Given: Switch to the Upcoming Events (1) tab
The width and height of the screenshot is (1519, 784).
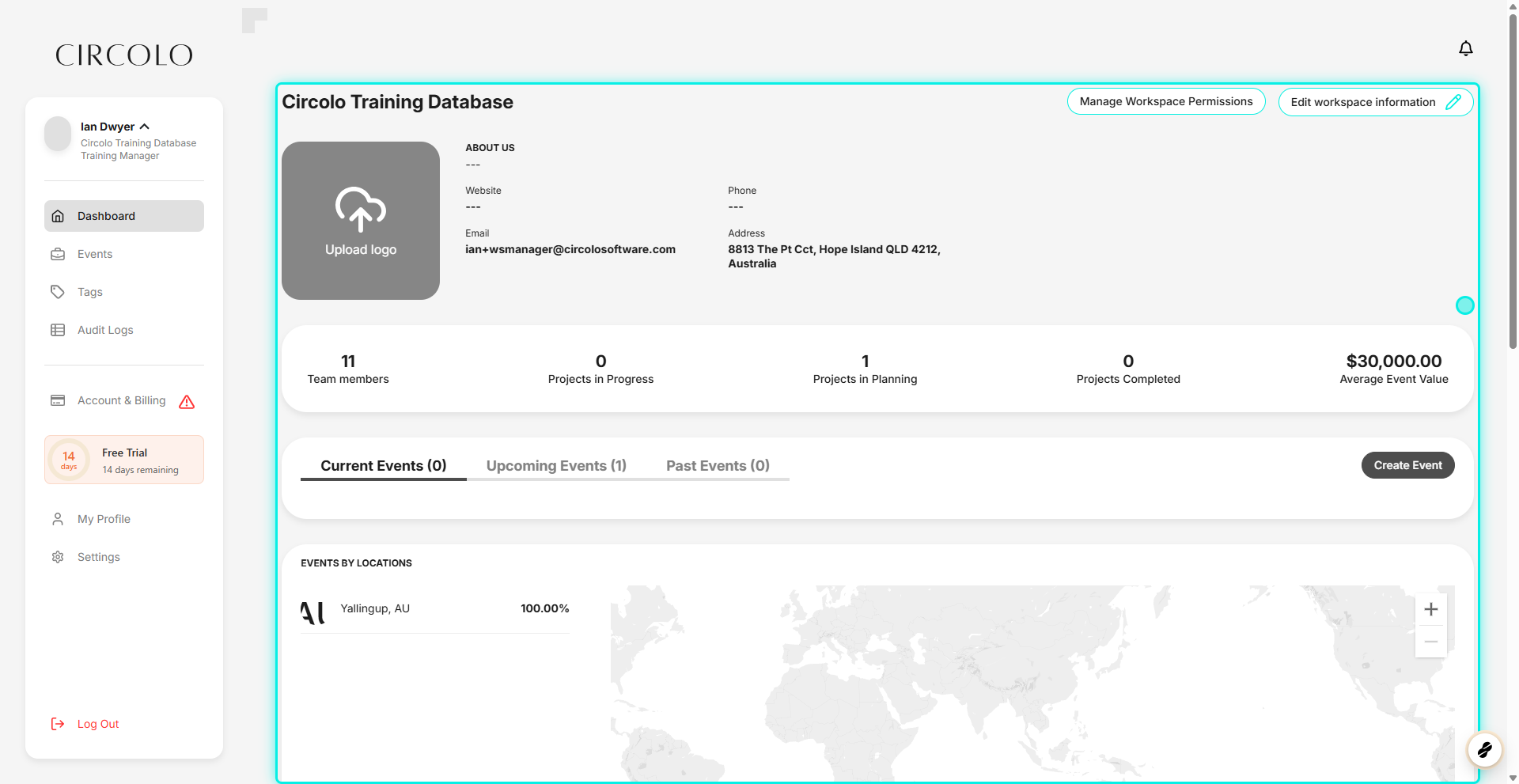Looking at the screenshot, I should (556, 466).
